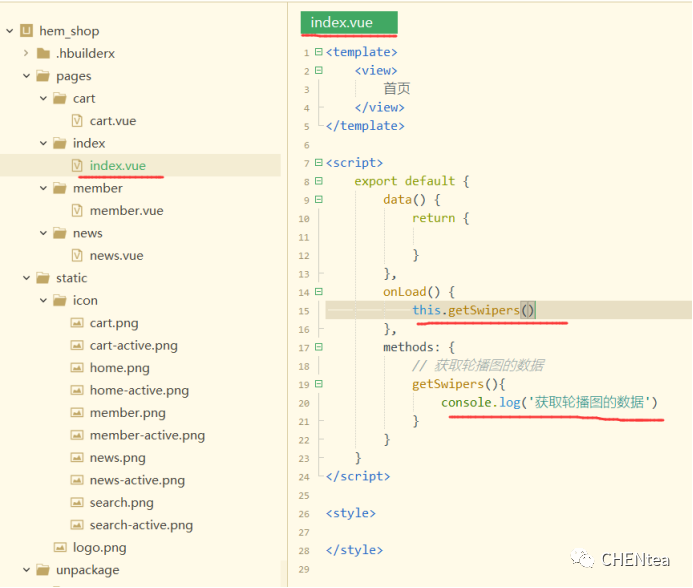
Task: Select index.vue in the project tree
Action: coord(117,166)
